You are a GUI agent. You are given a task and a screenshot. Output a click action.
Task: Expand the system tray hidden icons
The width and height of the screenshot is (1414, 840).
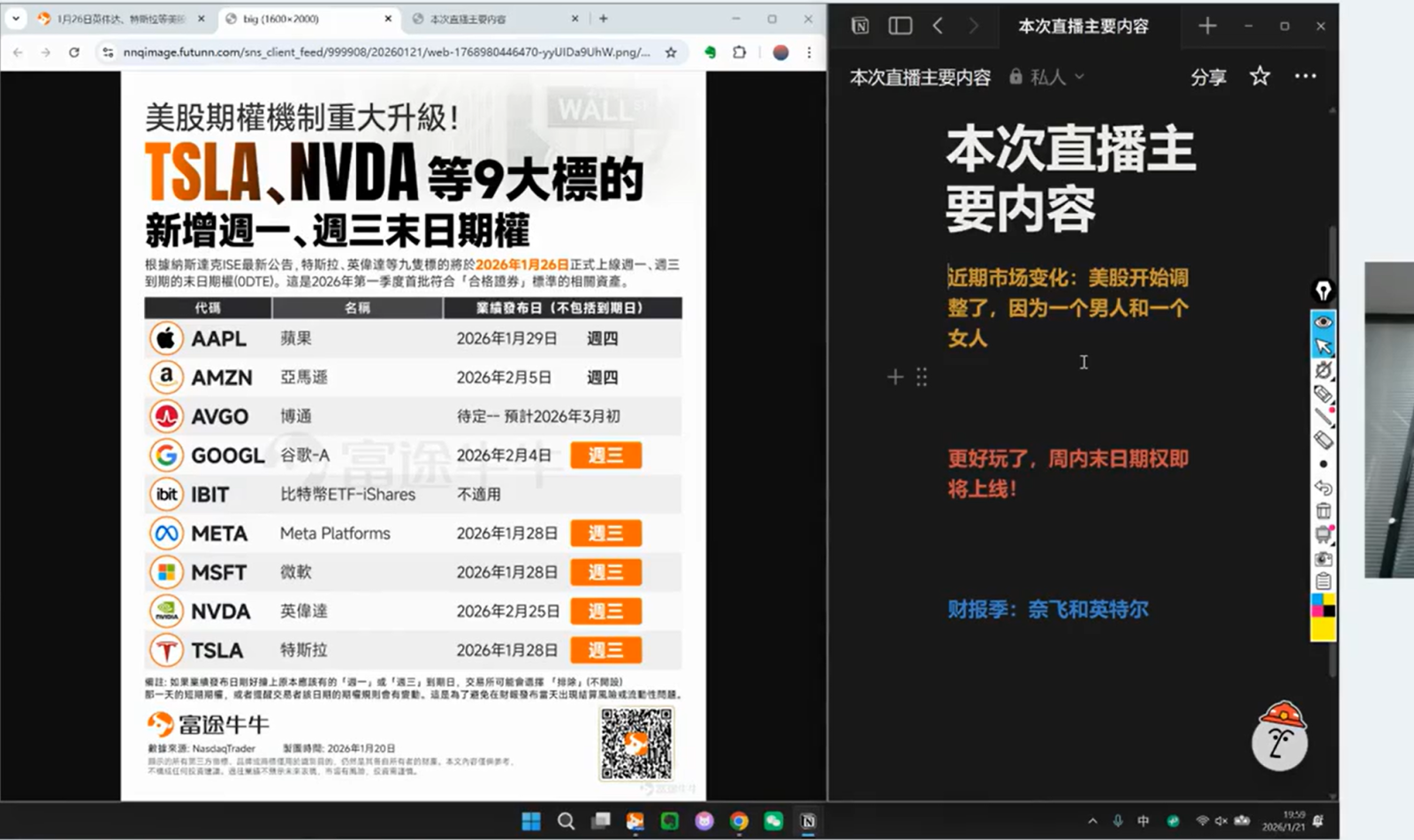point(1093,821)
